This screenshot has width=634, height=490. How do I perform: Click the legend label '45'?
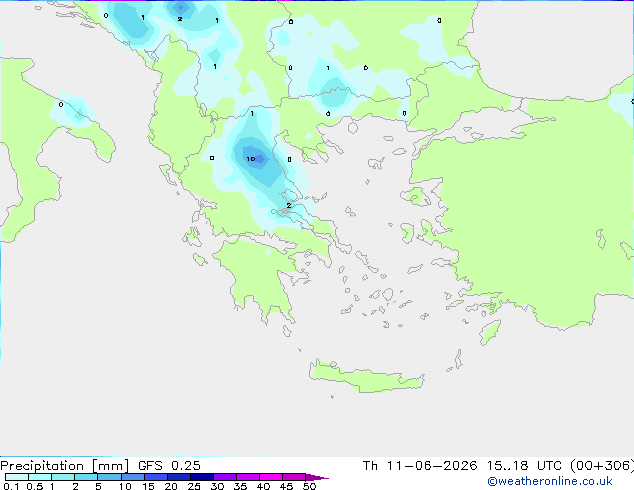click(x=286, y=486)
